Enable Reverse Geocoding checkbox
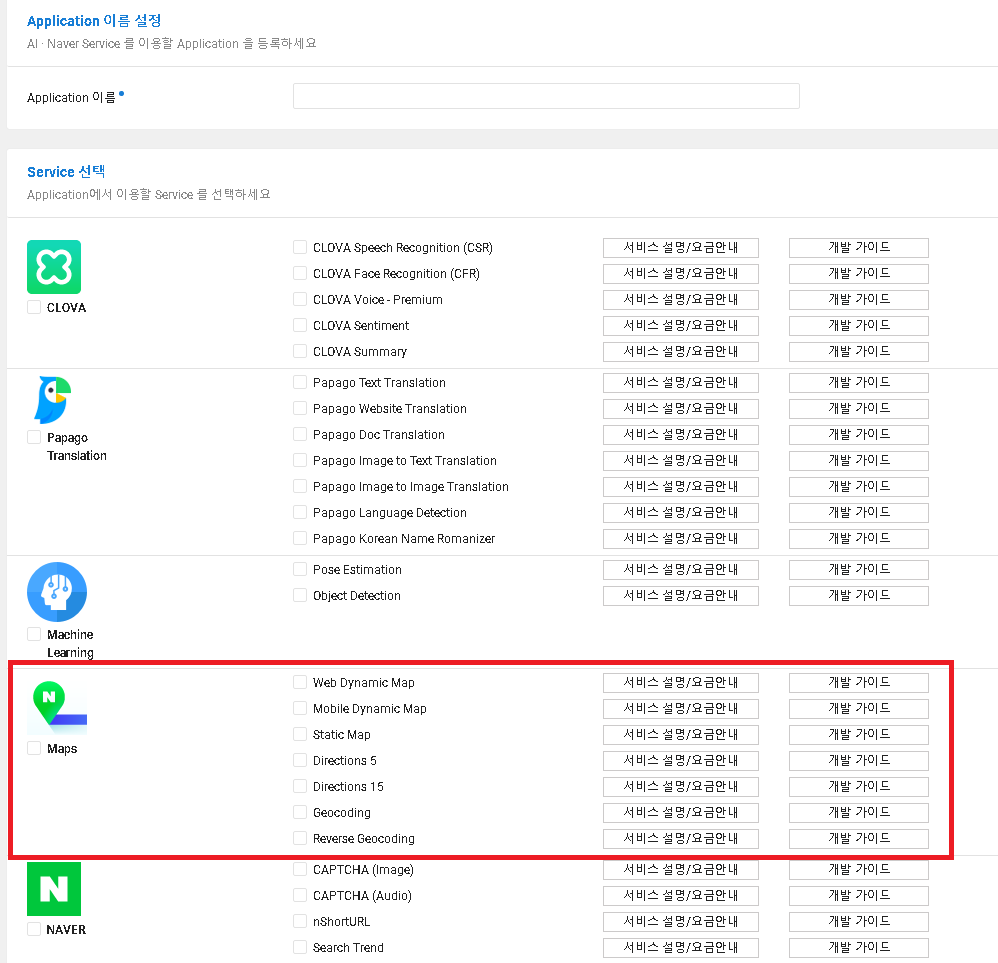The height and width of the screenshot is (963, 998). (300, 838)
